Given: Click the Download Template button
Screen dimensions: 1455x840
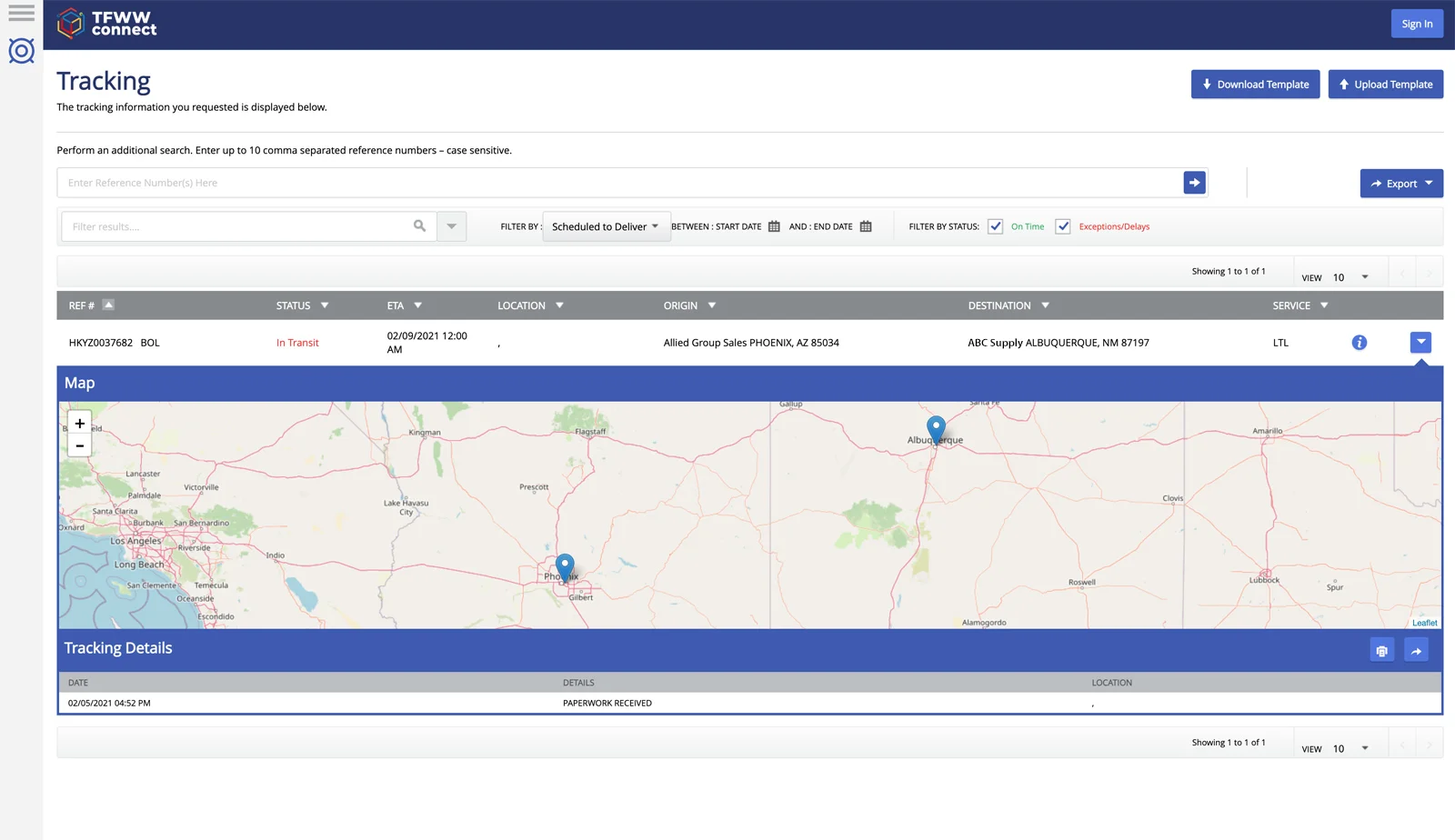Looking at the screenshot, I should point(1255,85).
